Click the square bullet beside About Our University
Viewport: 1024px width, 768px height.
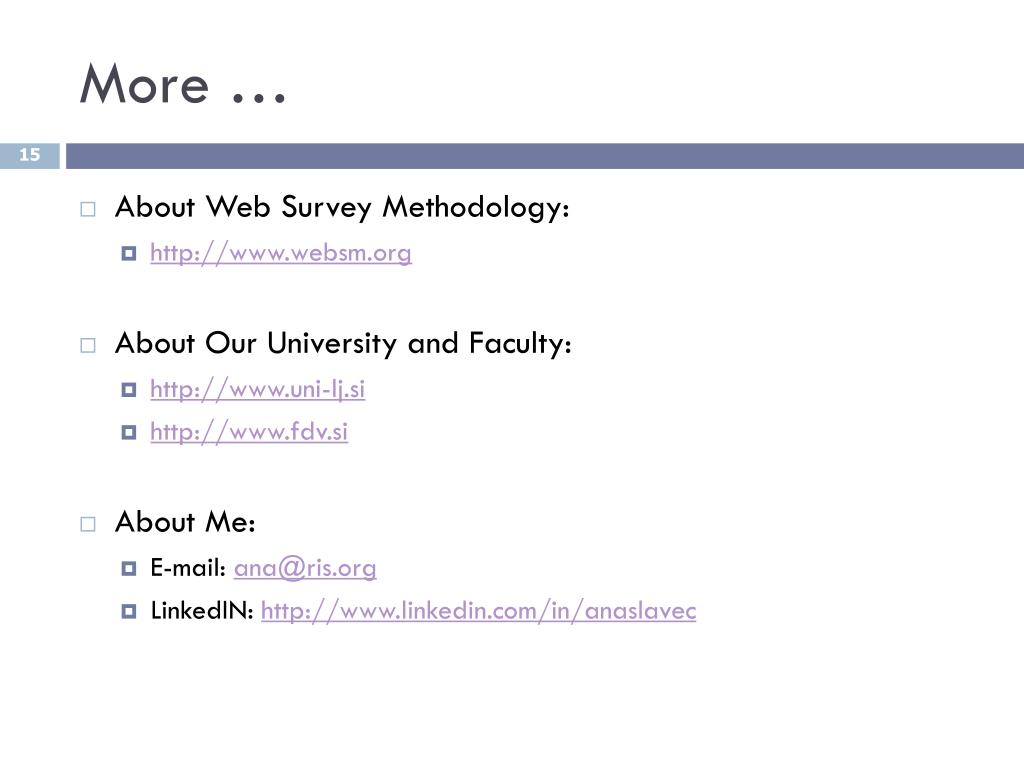(88, 345)
